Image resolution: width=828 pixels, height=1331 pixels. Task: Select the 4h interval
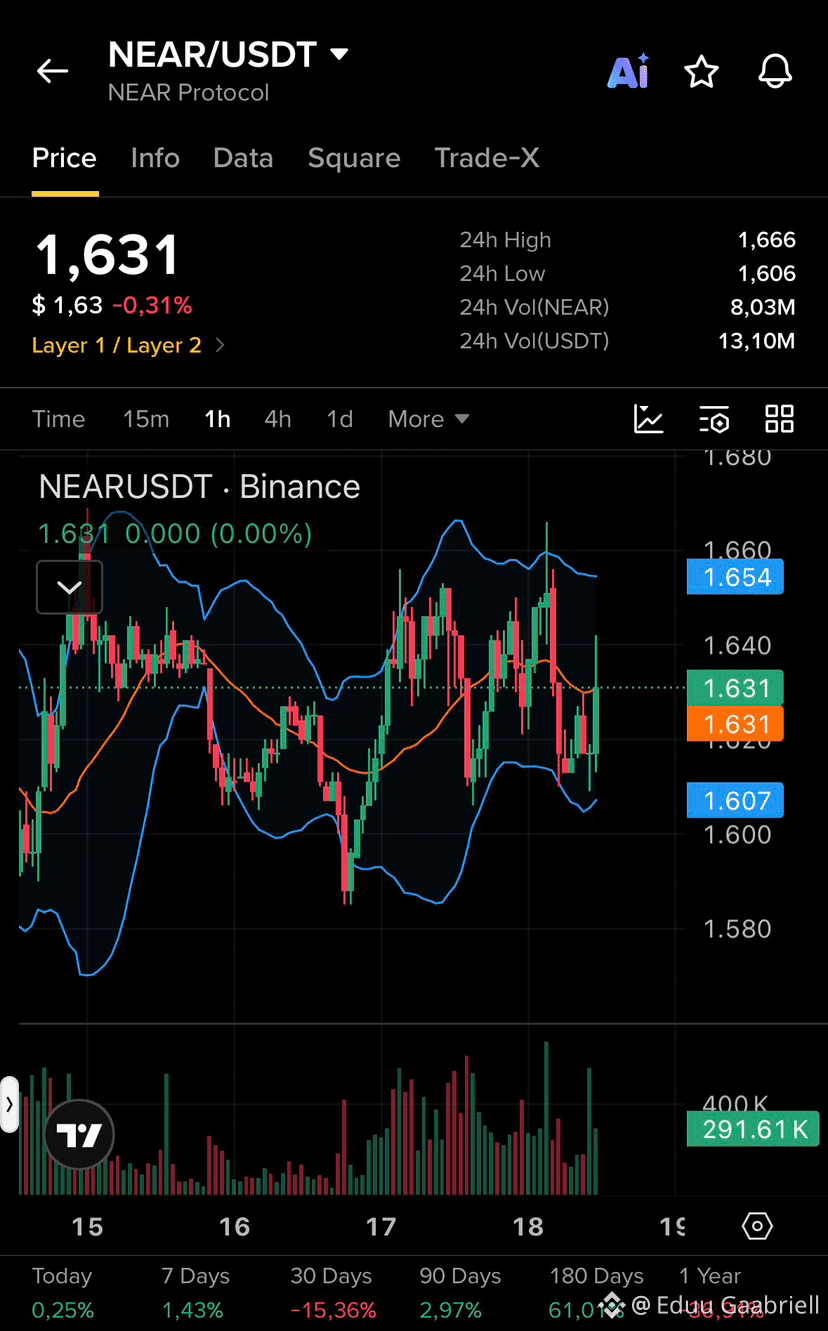[x=278, y=419]
